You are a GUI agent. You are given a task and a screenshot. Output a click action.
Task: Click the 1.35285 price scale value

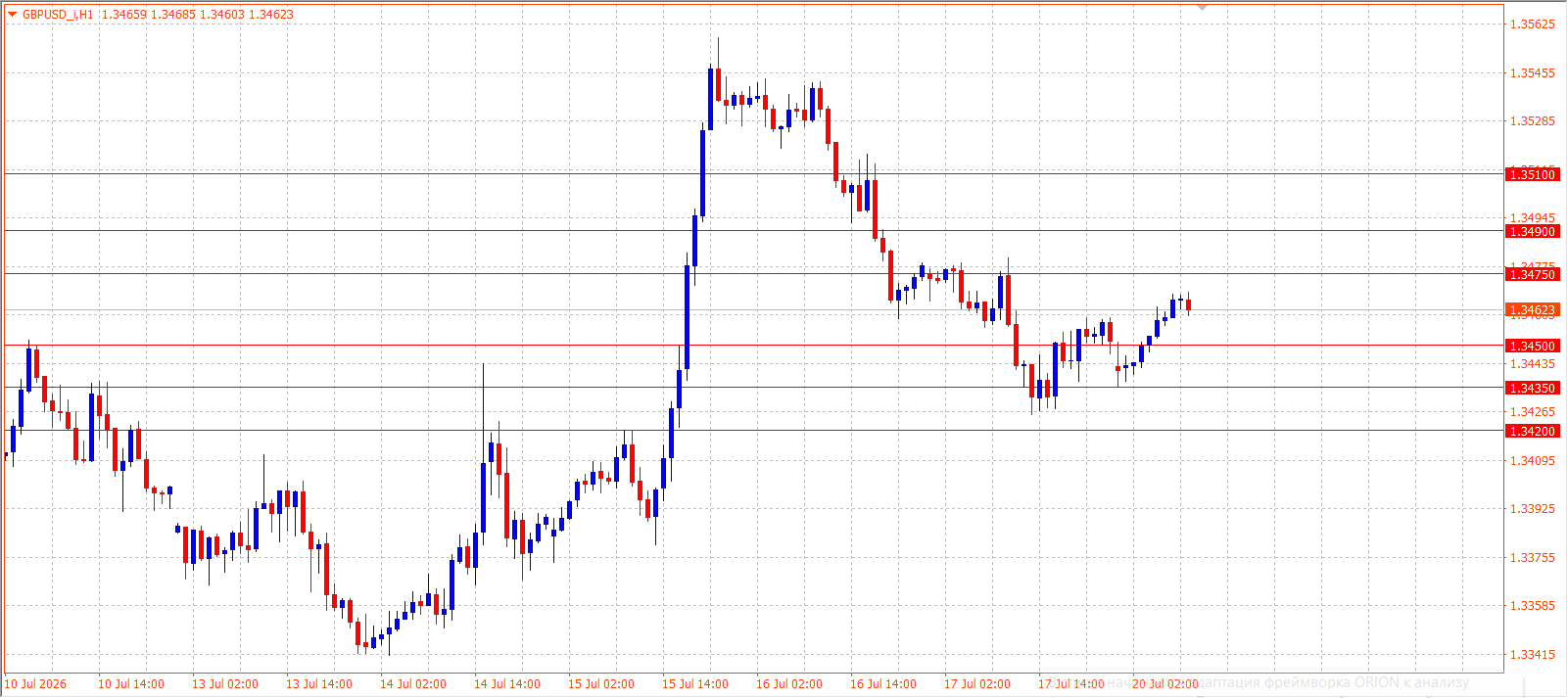[x=1533, y=121]
